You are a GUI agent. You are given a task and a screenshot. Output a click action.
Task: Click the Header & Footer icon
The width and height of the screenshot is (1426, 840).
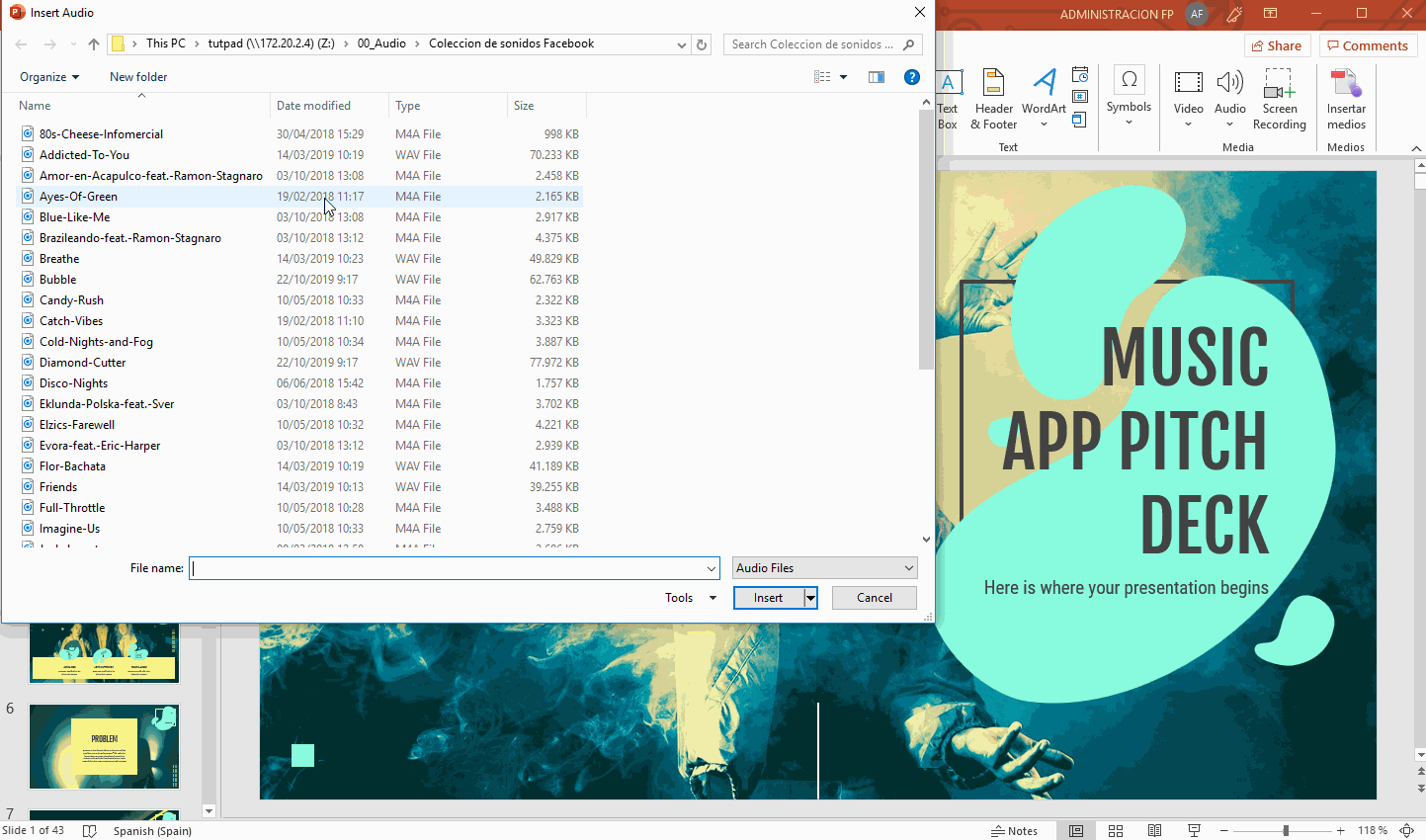click(993, 85)
